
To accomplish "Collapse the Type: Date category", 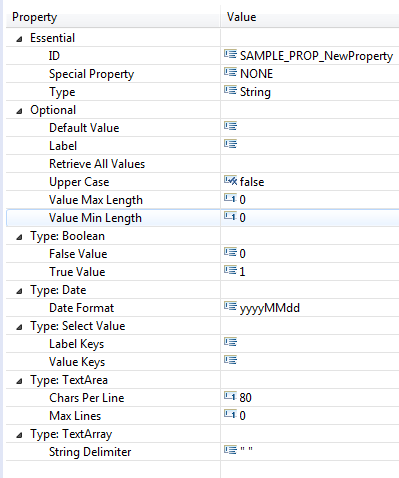I will pyautogui.click(x=19, y=291).
